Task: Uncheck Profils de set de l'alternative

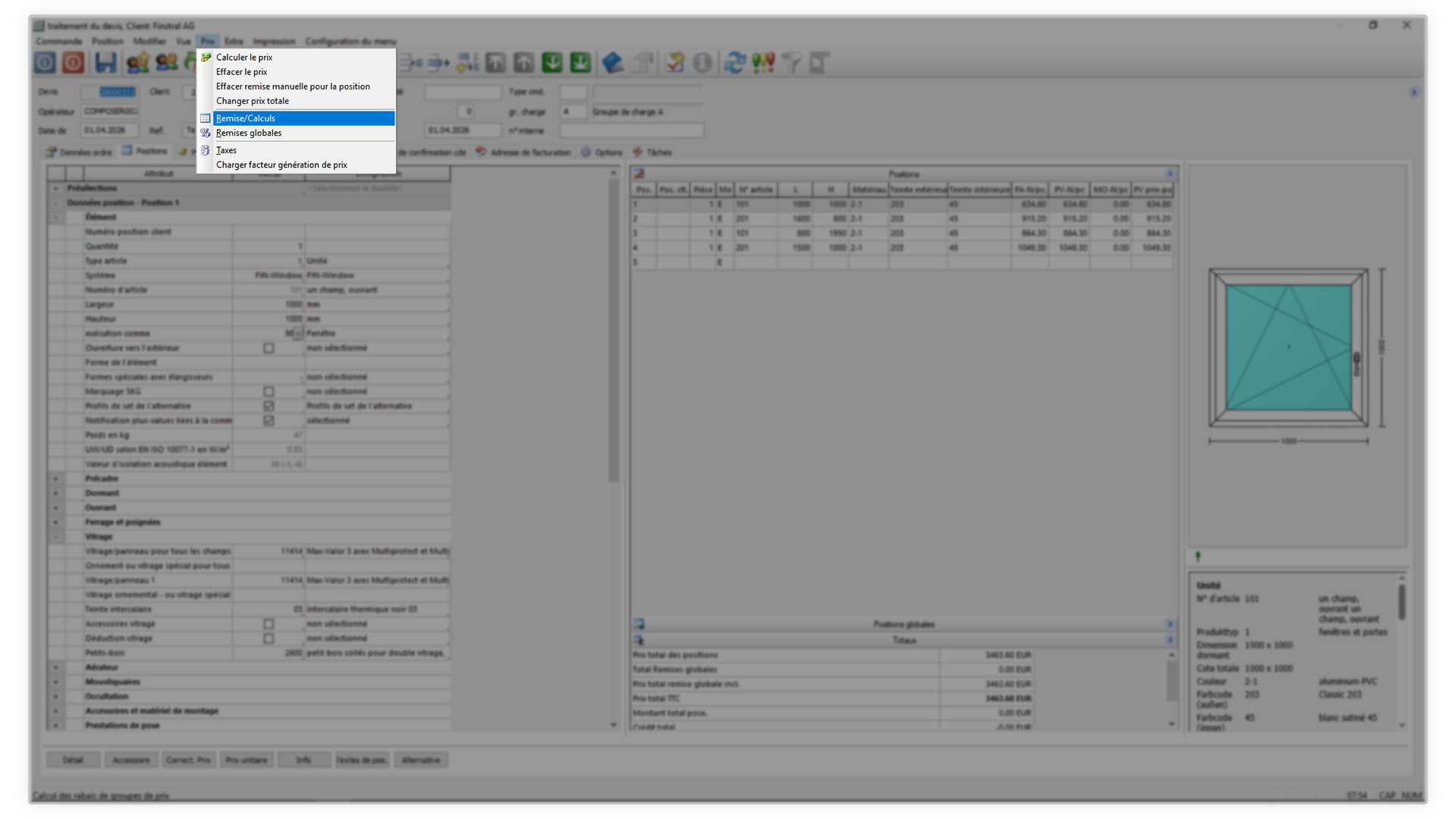Action: pos(268,406)
